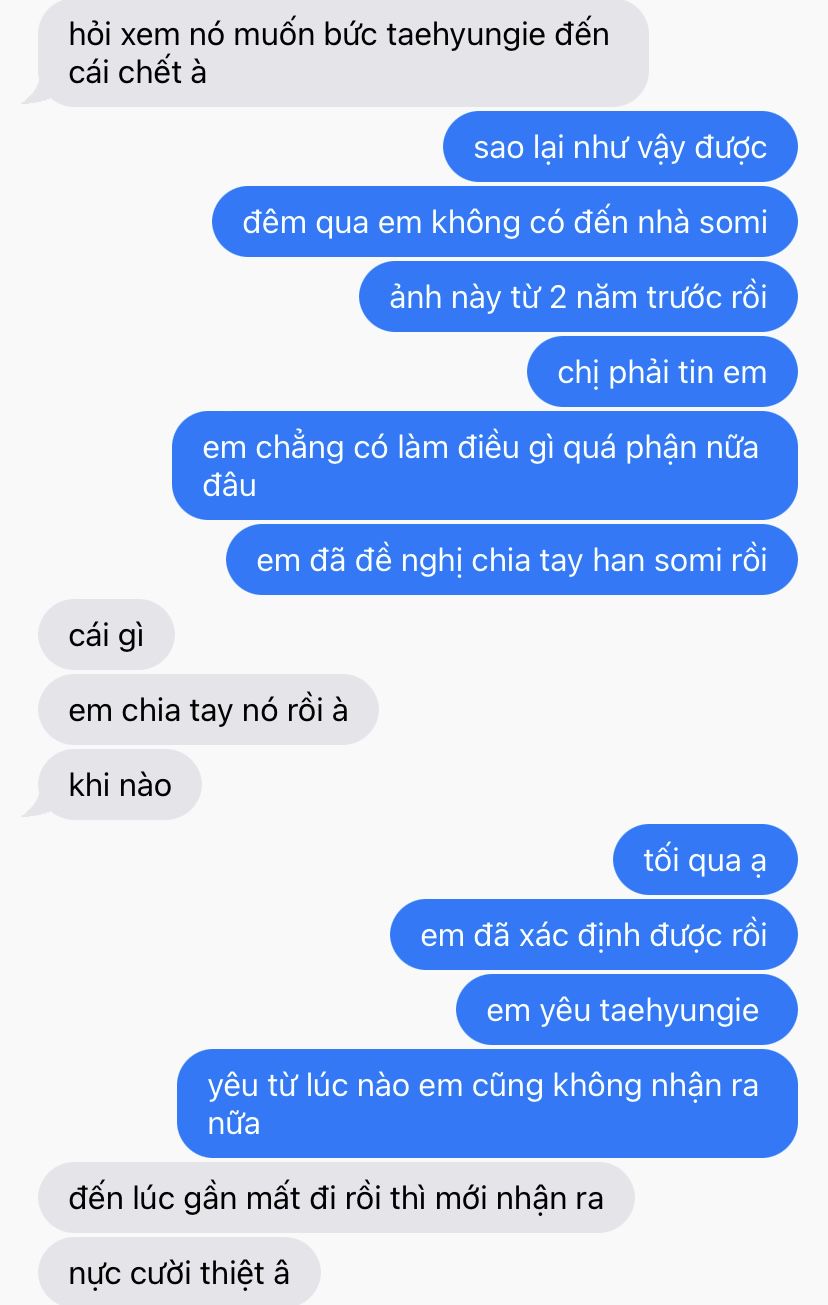Tap the gray message 'hỏi xem nó muốn bức taehyungie'
The width and height of the screenshot is (828, 1305).
[343, 54]
